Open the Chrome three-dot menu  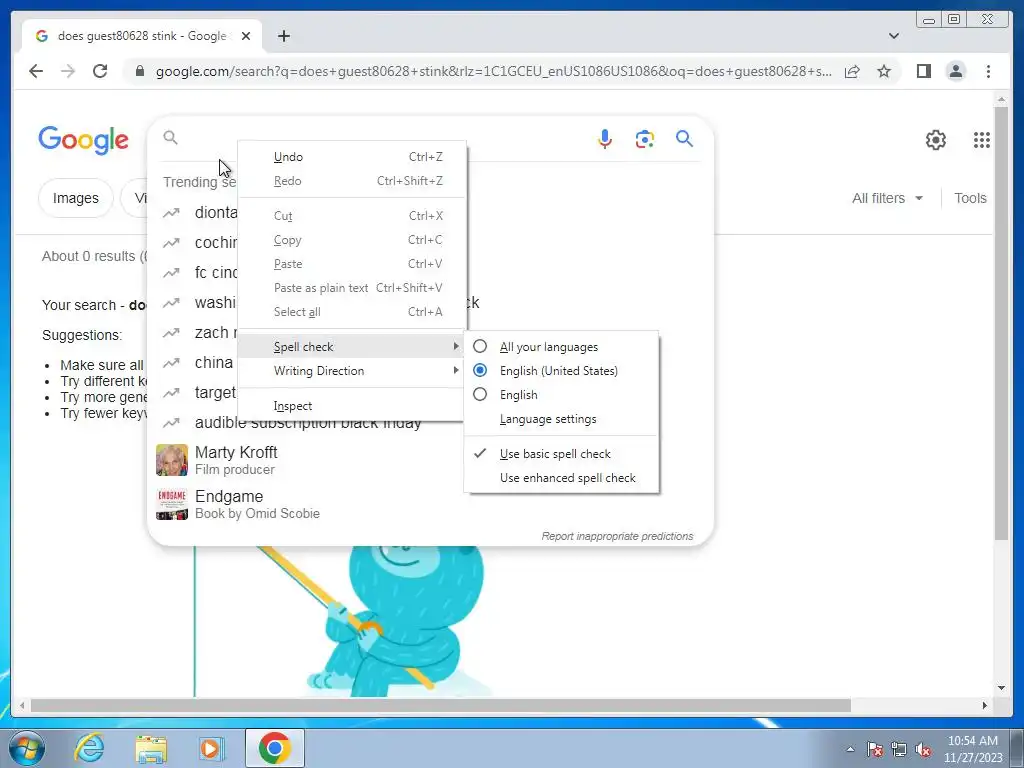point(988,71)
